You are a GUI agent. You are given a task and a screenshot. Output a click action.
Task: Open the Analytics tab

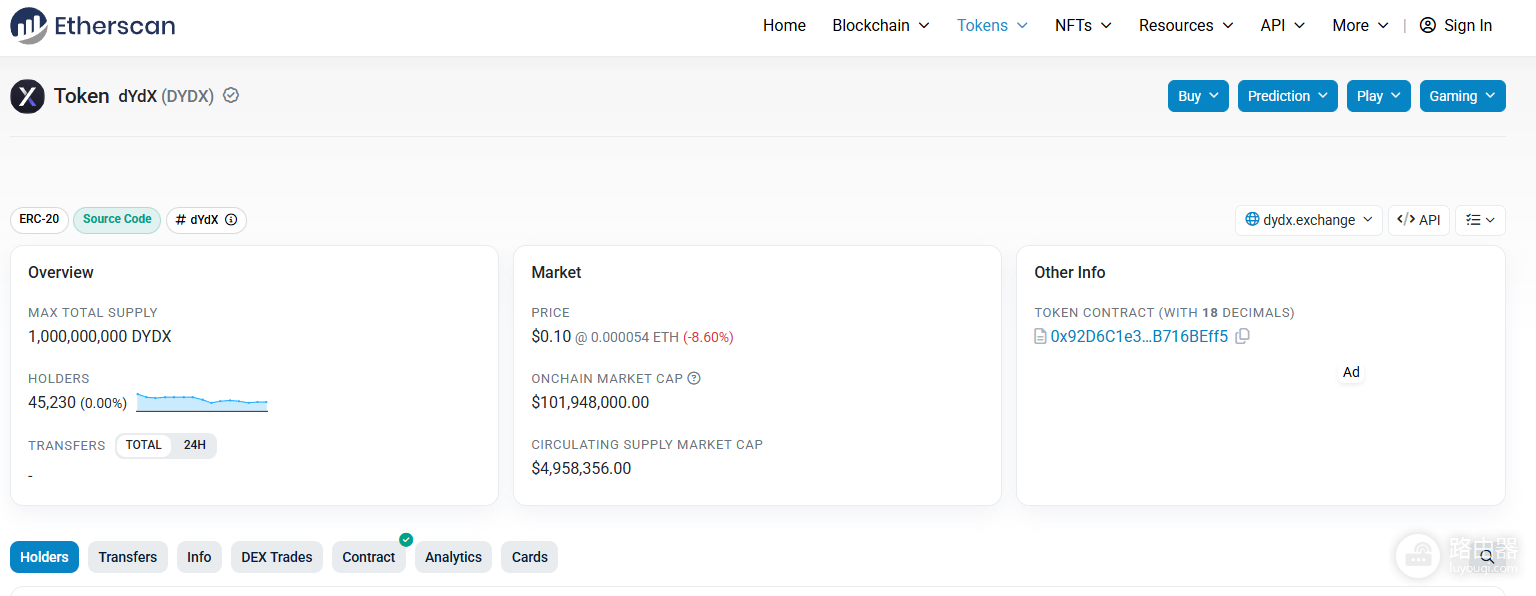453,557
